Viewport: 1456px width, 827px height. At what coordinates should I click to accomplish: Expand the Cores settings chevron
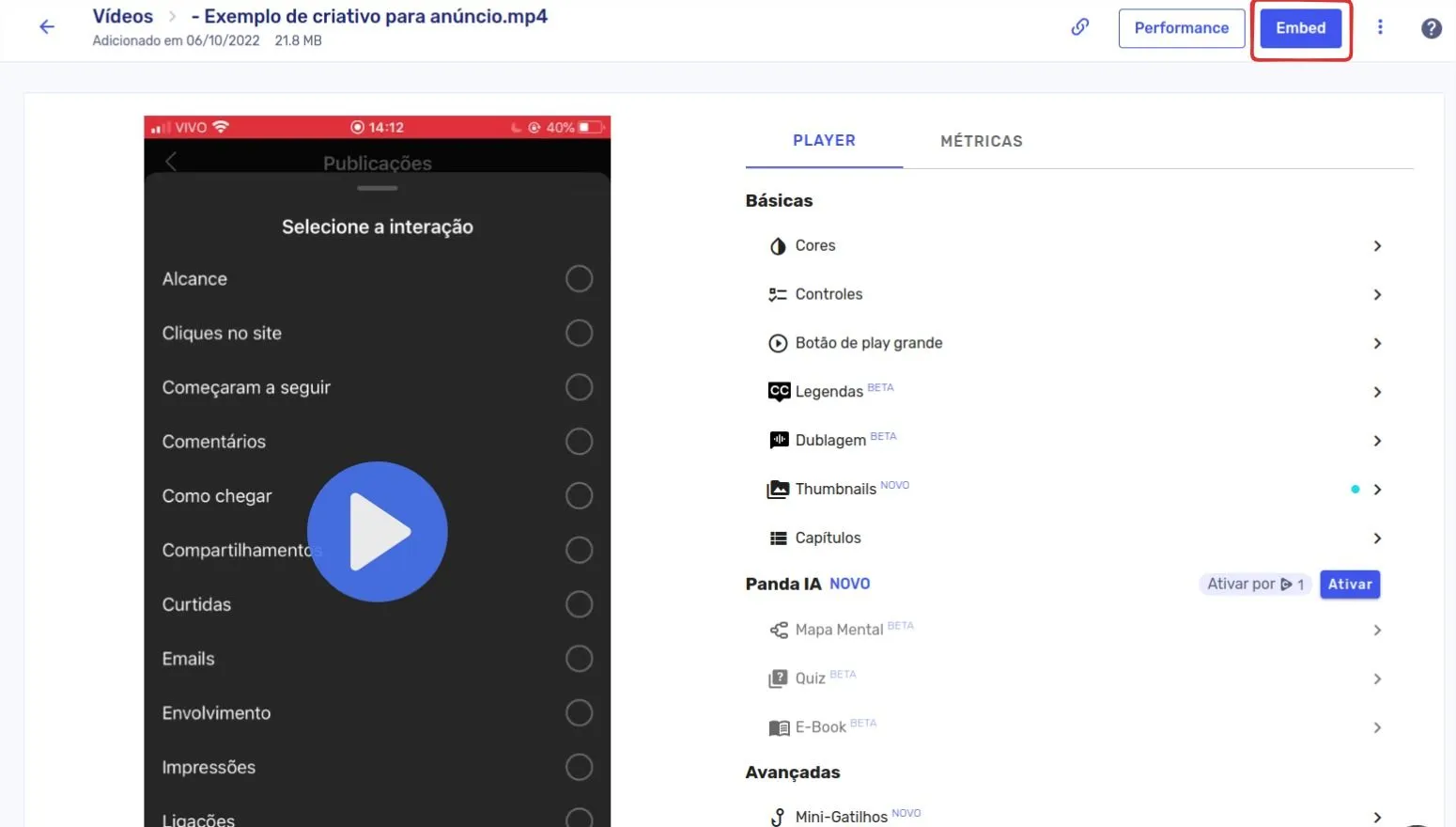[x=1377, y=246]
